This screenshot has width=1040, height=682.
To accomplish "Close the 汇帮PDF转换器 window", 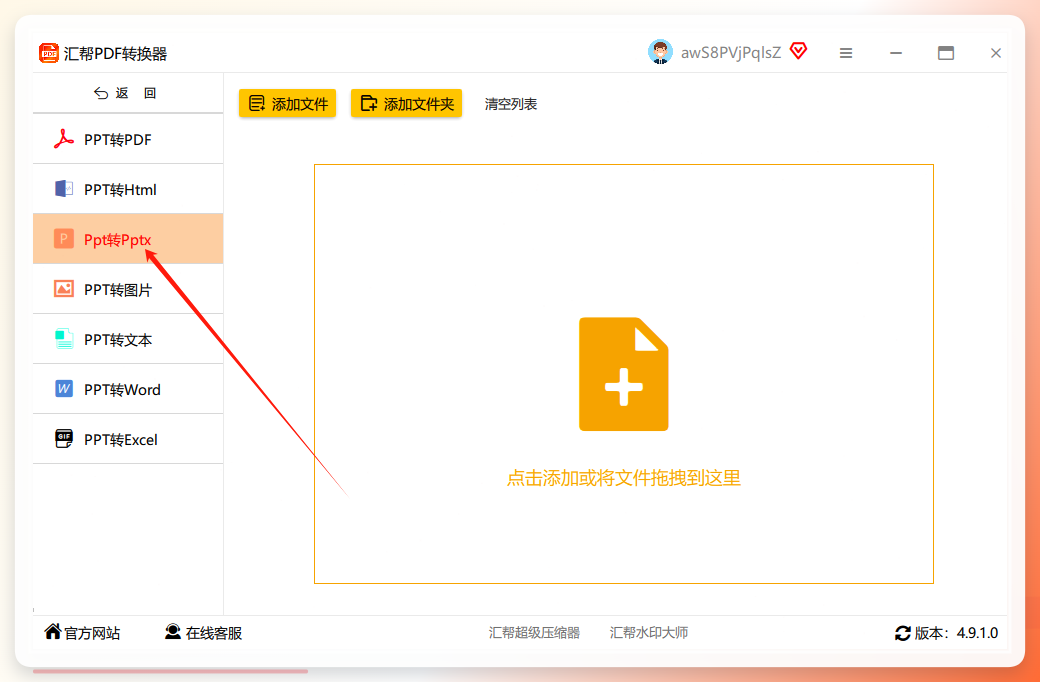I will pyautogui.click(x=996, y=53).
